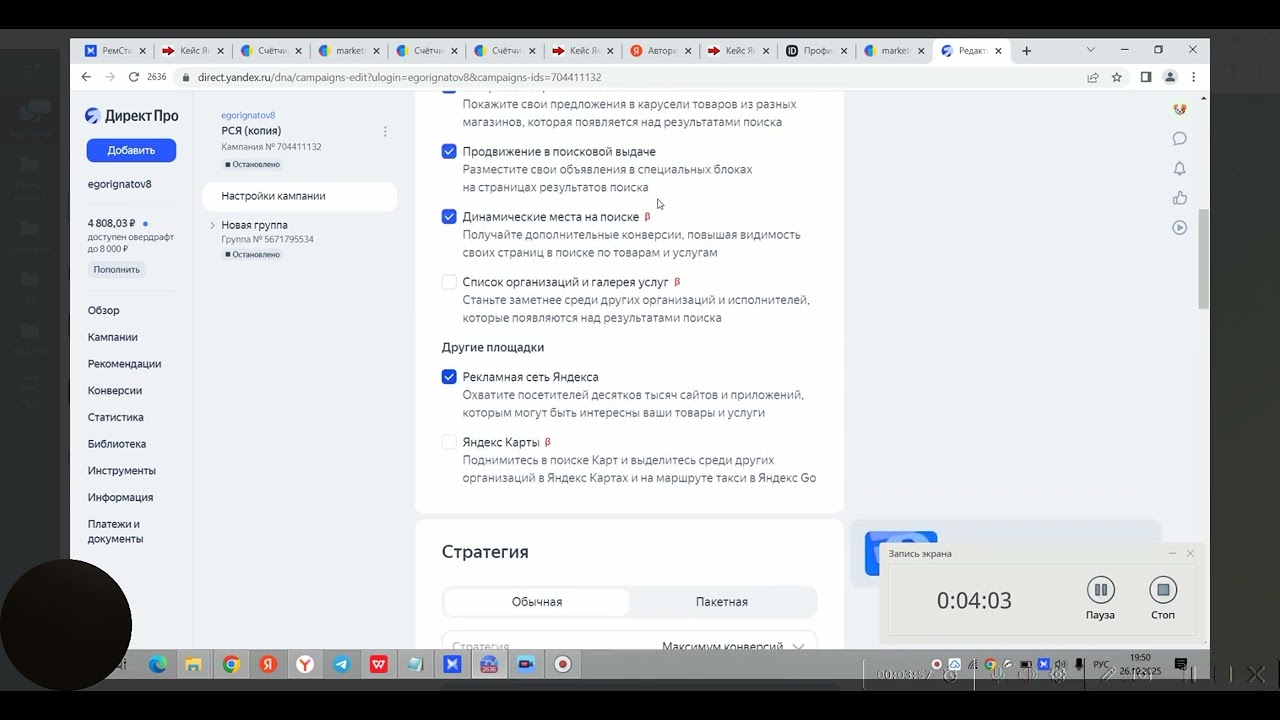Uncheck Продвижение в поисковой выдаче

[x=449, y=151]
